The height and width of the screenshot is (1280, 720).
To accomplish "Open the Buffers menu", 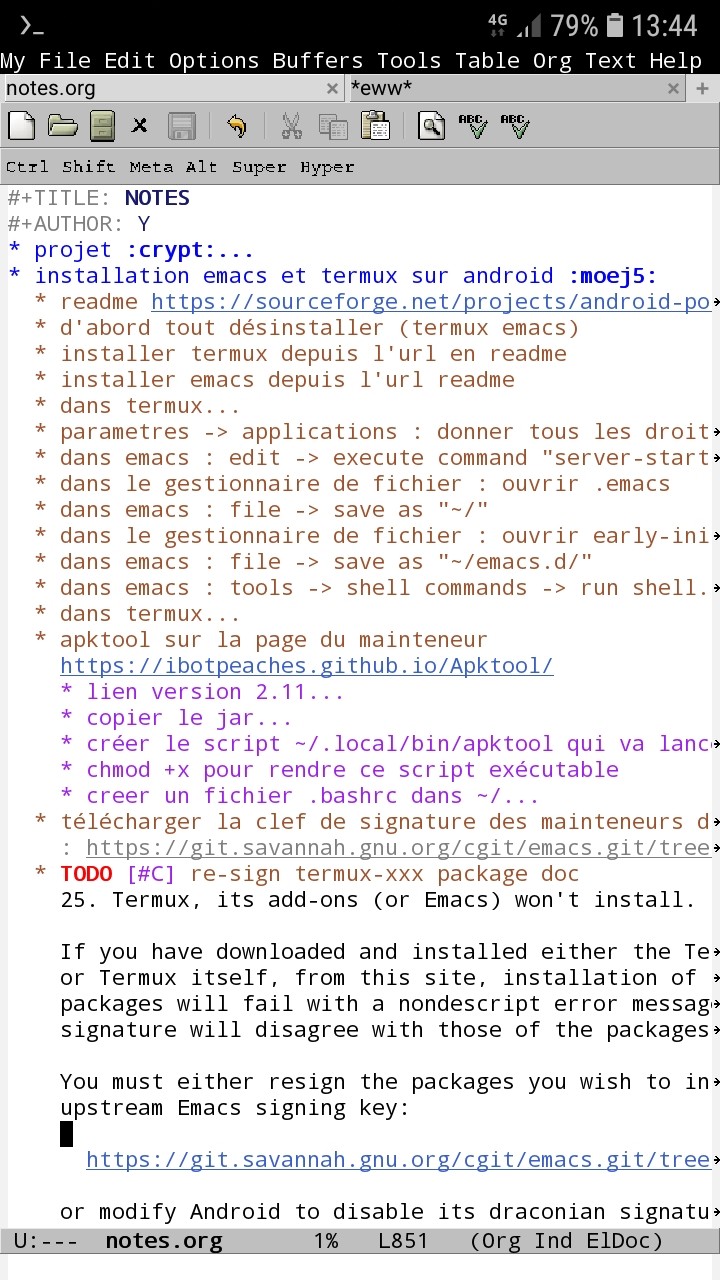I will (x=318, y=61).
